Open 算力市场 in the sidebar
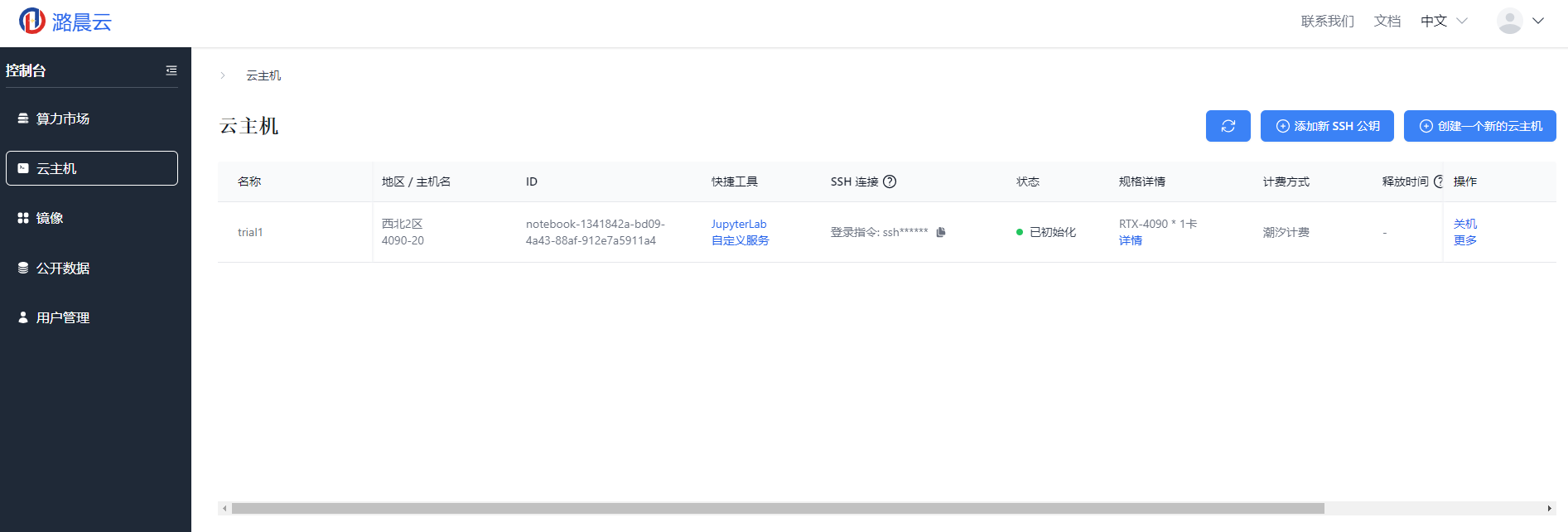The height and width of the screenshot is (532, 1568). coord(62,118)
